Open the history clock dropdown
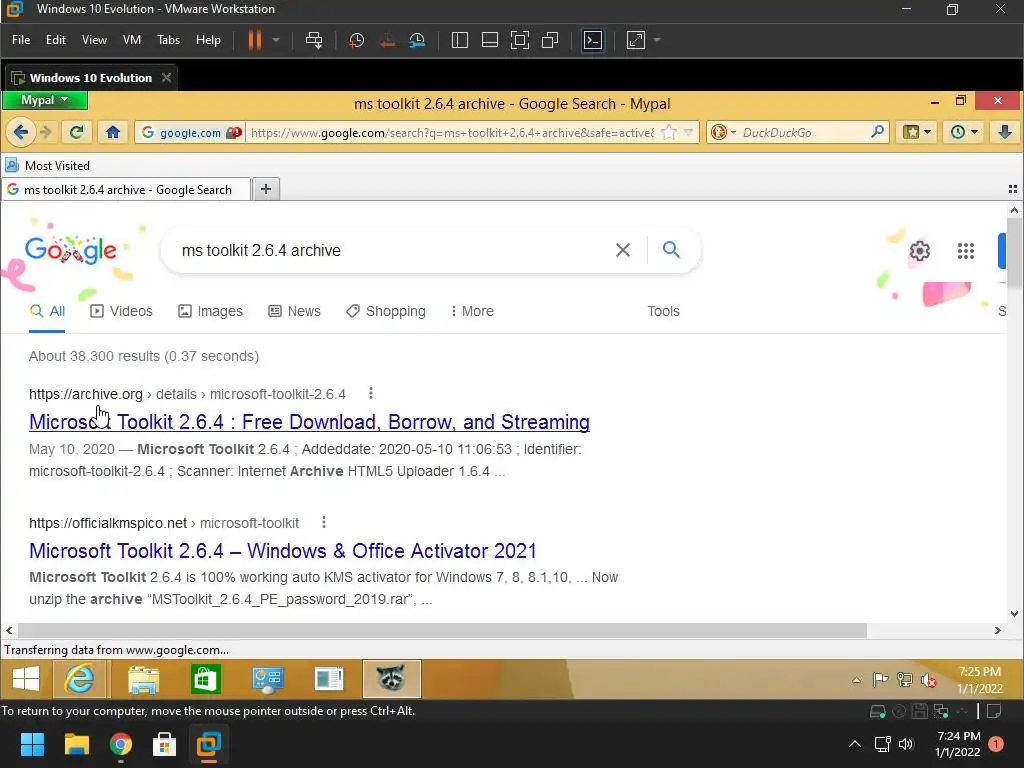Image resolution: width=1024 pixels, height=768 pixels. pyautogui.click(x=963, y=133)
